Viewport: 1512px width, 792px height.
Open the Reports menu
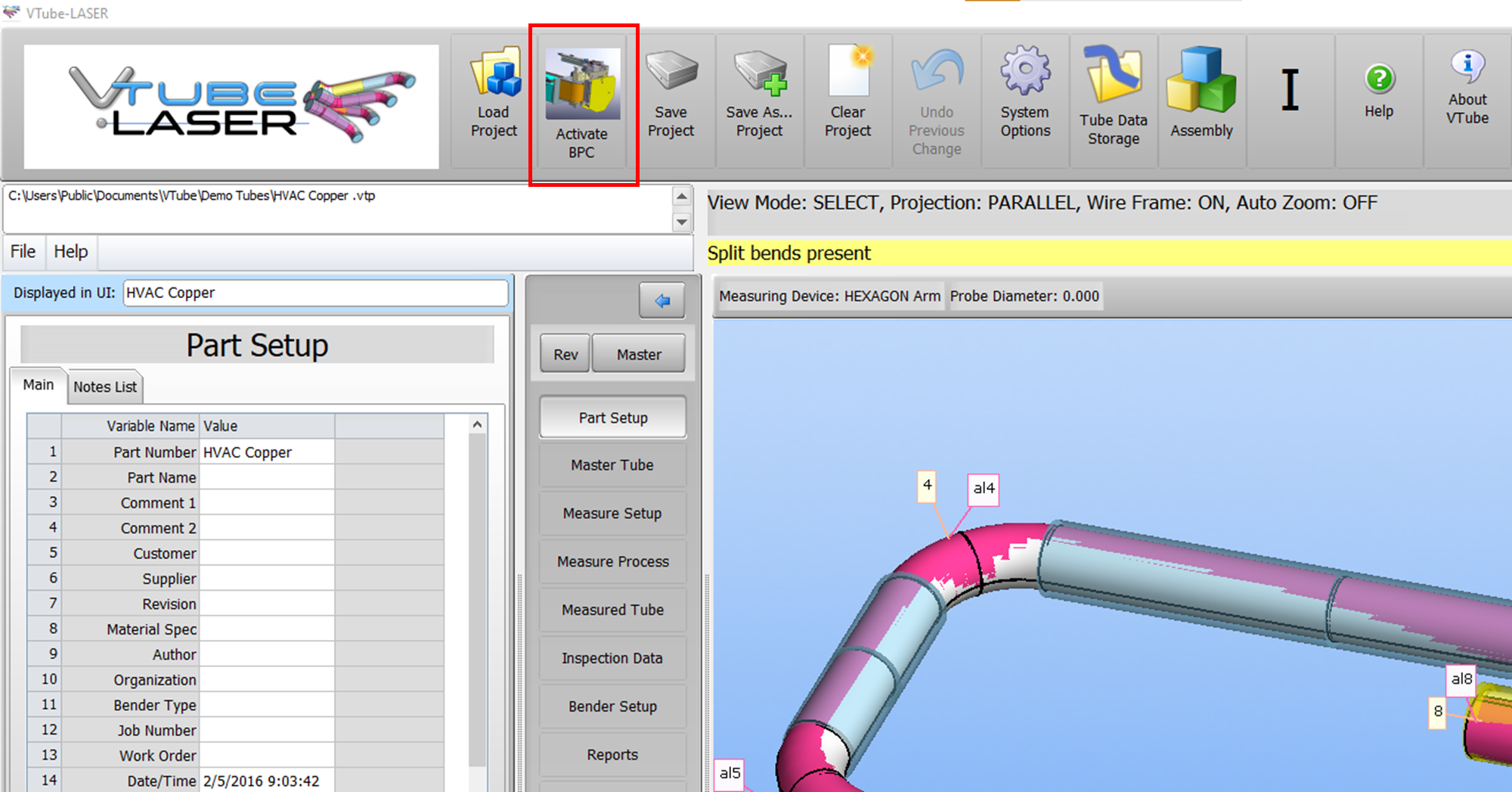[613, 755]
